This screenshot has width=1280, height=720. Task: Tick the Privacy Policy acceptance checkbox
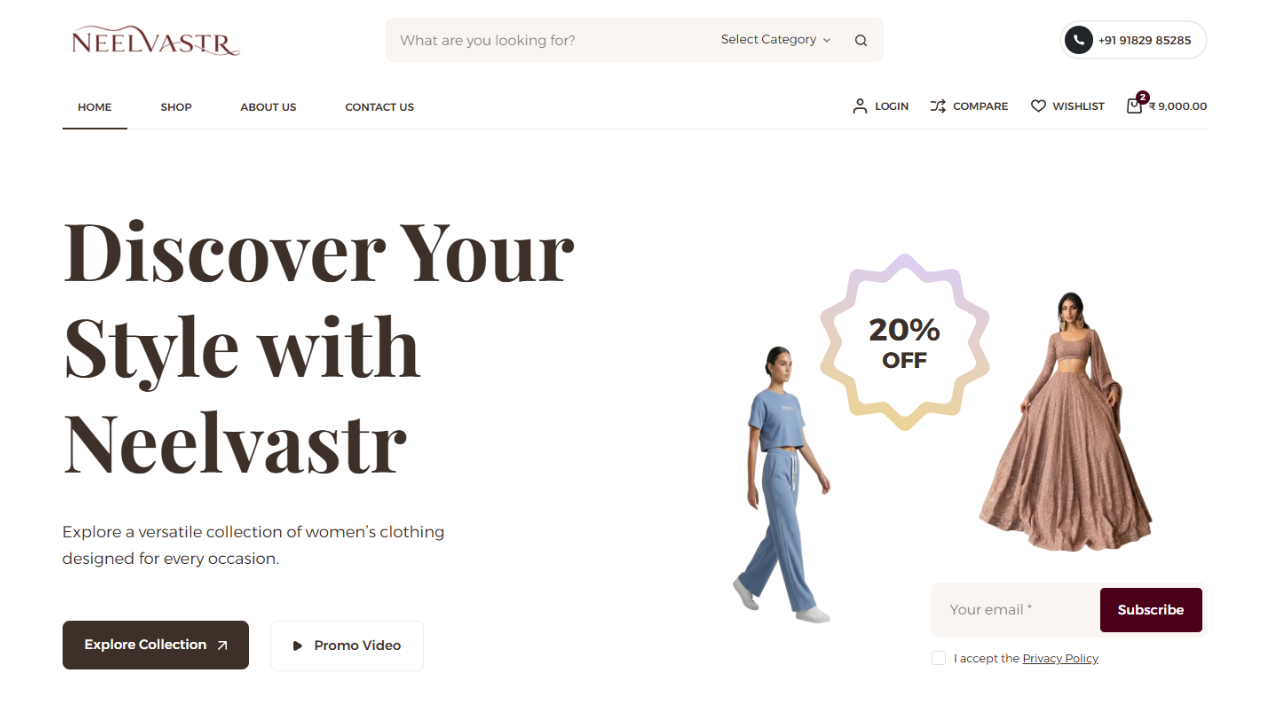(x=938, y=658)
